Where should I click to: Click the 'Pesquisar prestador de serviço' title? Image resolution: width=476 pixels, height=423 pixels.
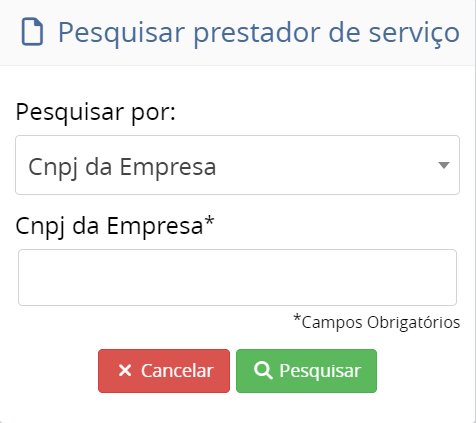[259, 33]
